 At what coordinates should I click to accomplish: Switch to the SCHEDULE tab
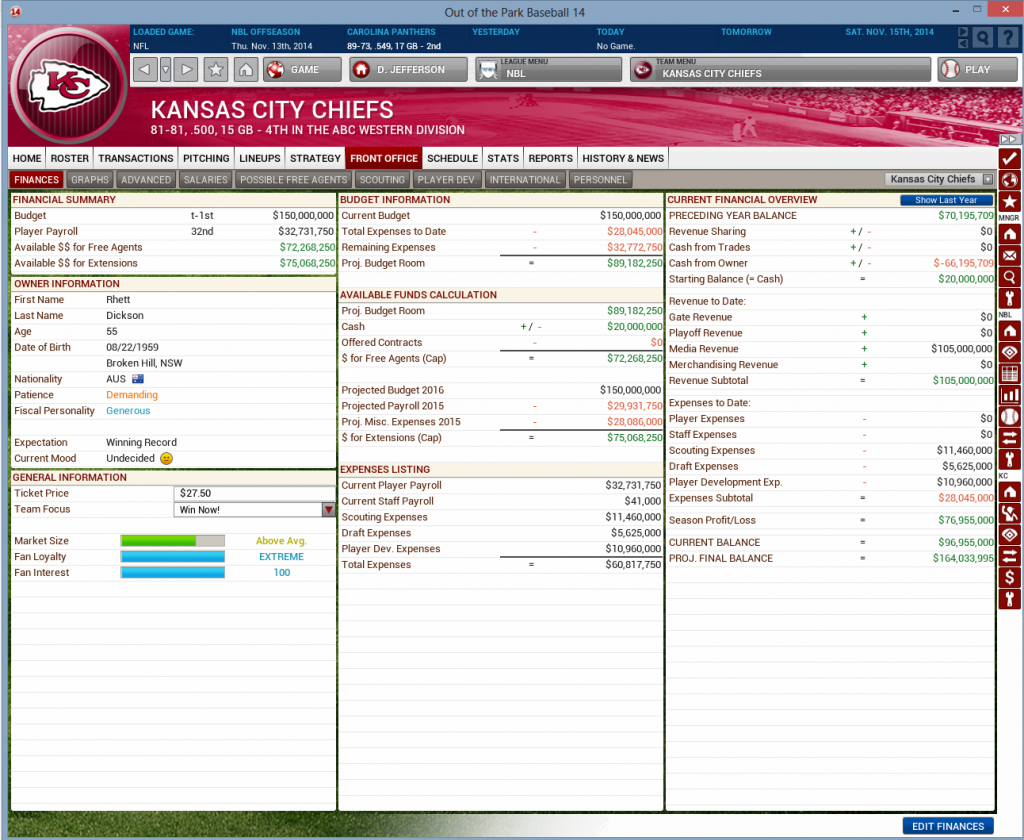tap(453, 158)
